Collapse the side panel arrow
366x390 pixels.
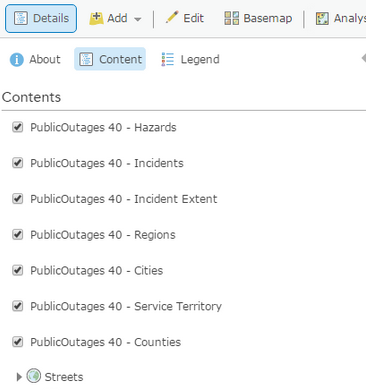(364, 58)
